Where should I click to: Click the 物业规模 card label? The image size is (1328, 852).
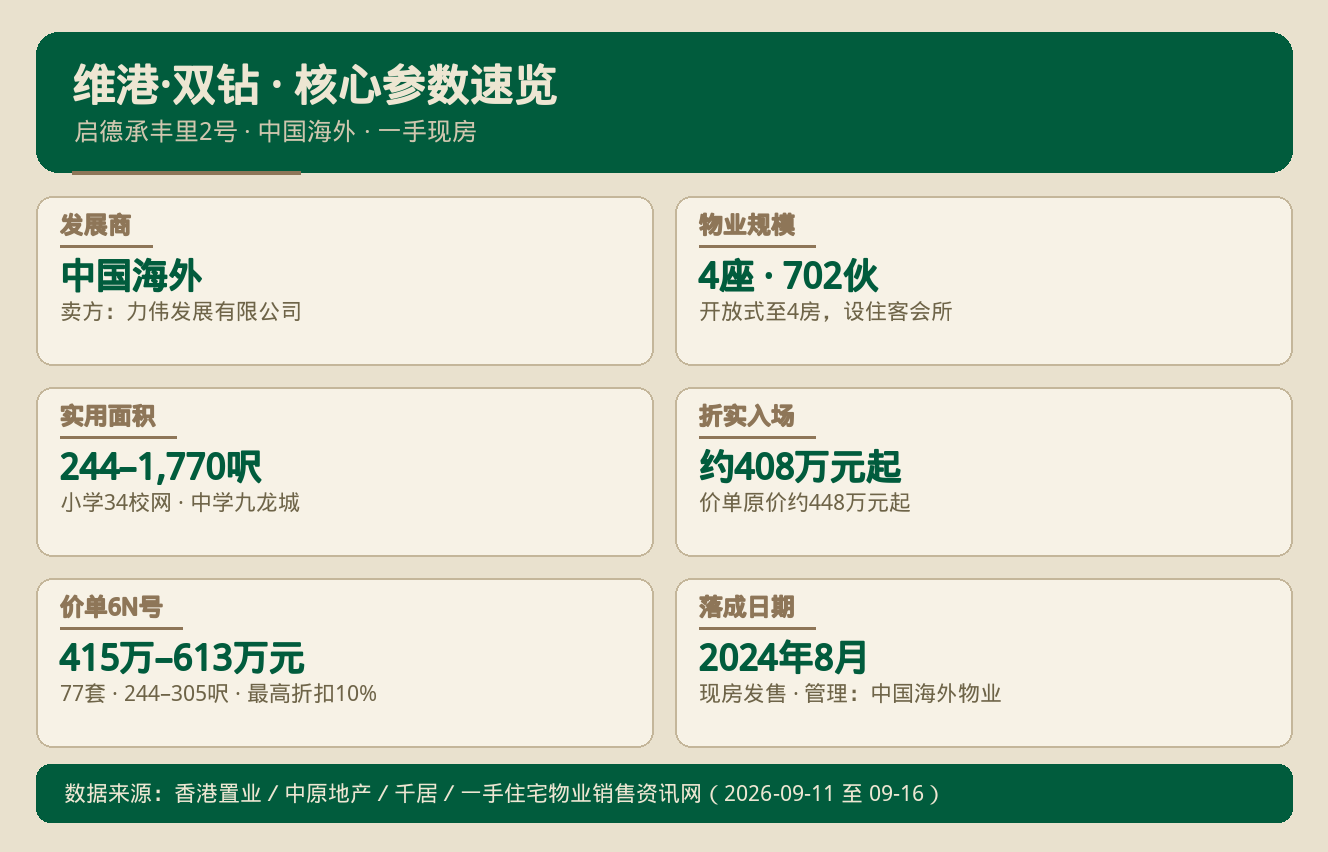[x=747, y=225]
